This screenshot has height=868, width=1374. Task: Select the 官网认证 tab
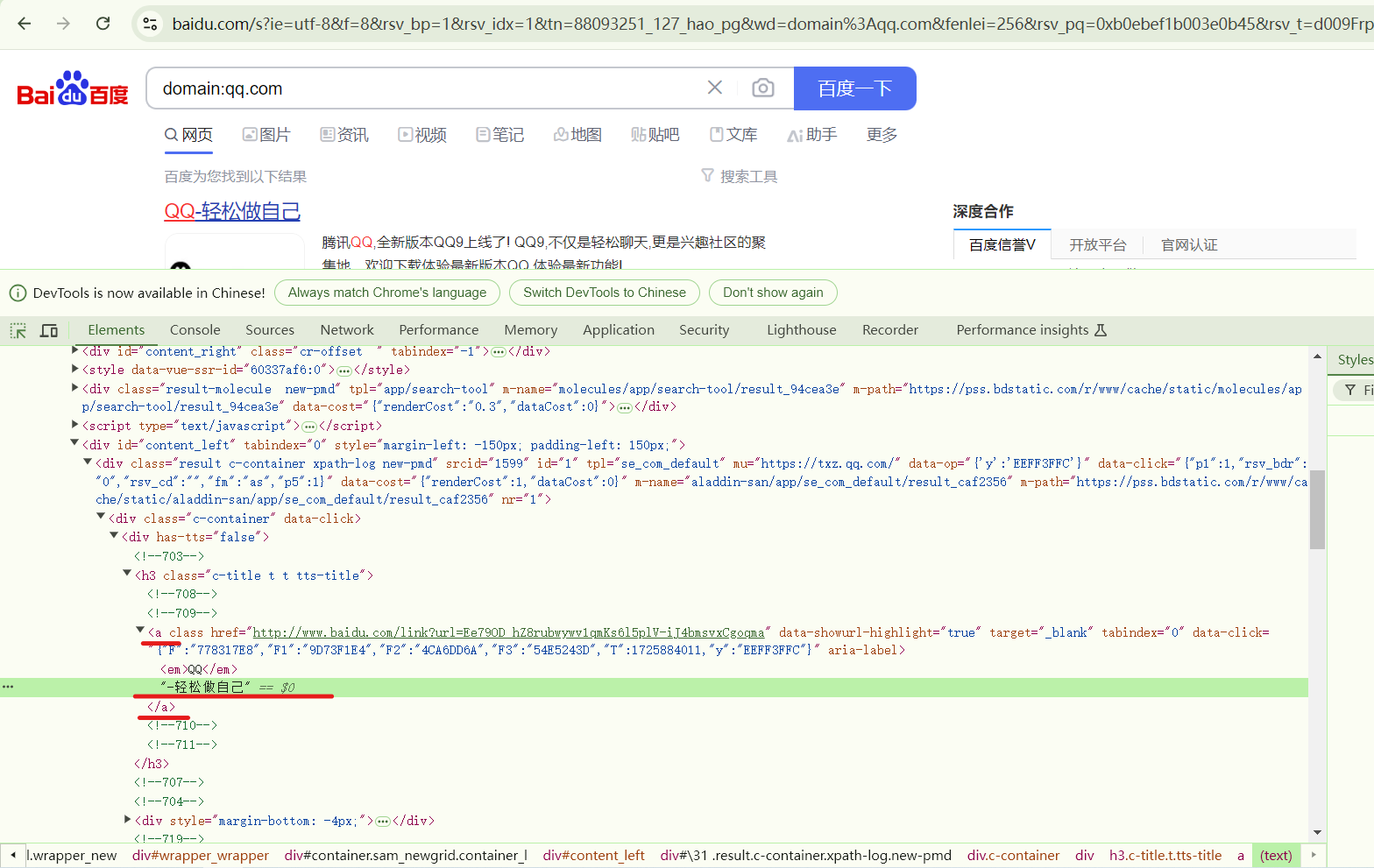click(x=1189, y=244)
